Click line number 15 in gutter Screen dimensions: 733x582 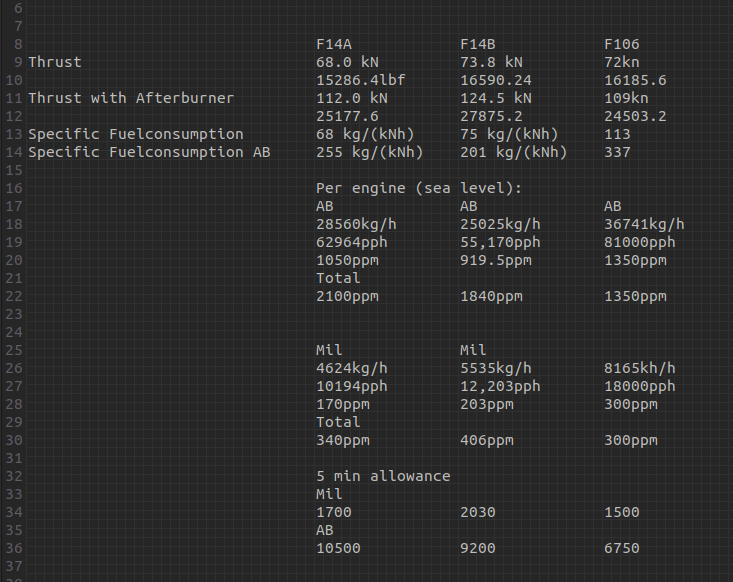(x=14, y=170)
